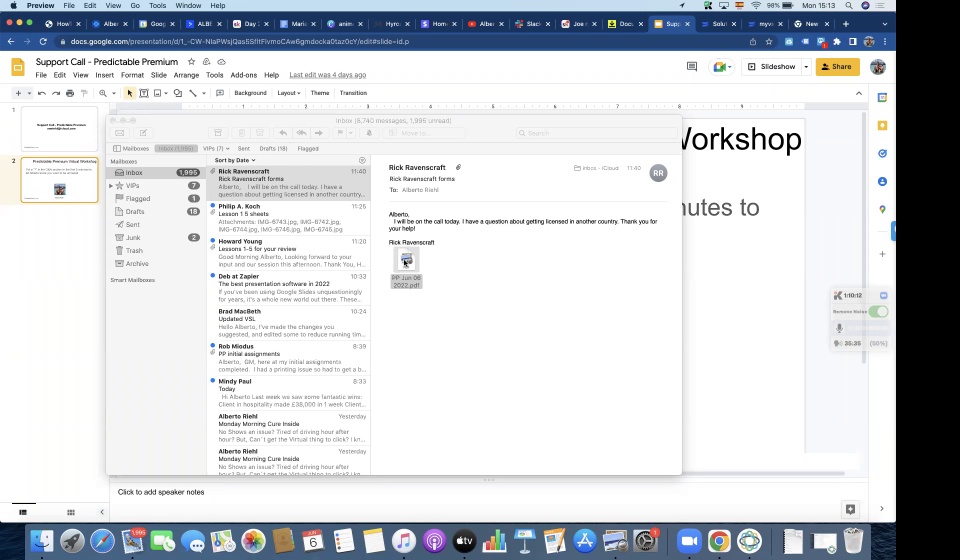Open the Insert menu in Slides
This screenshot has width=960, height=560.
105,75
